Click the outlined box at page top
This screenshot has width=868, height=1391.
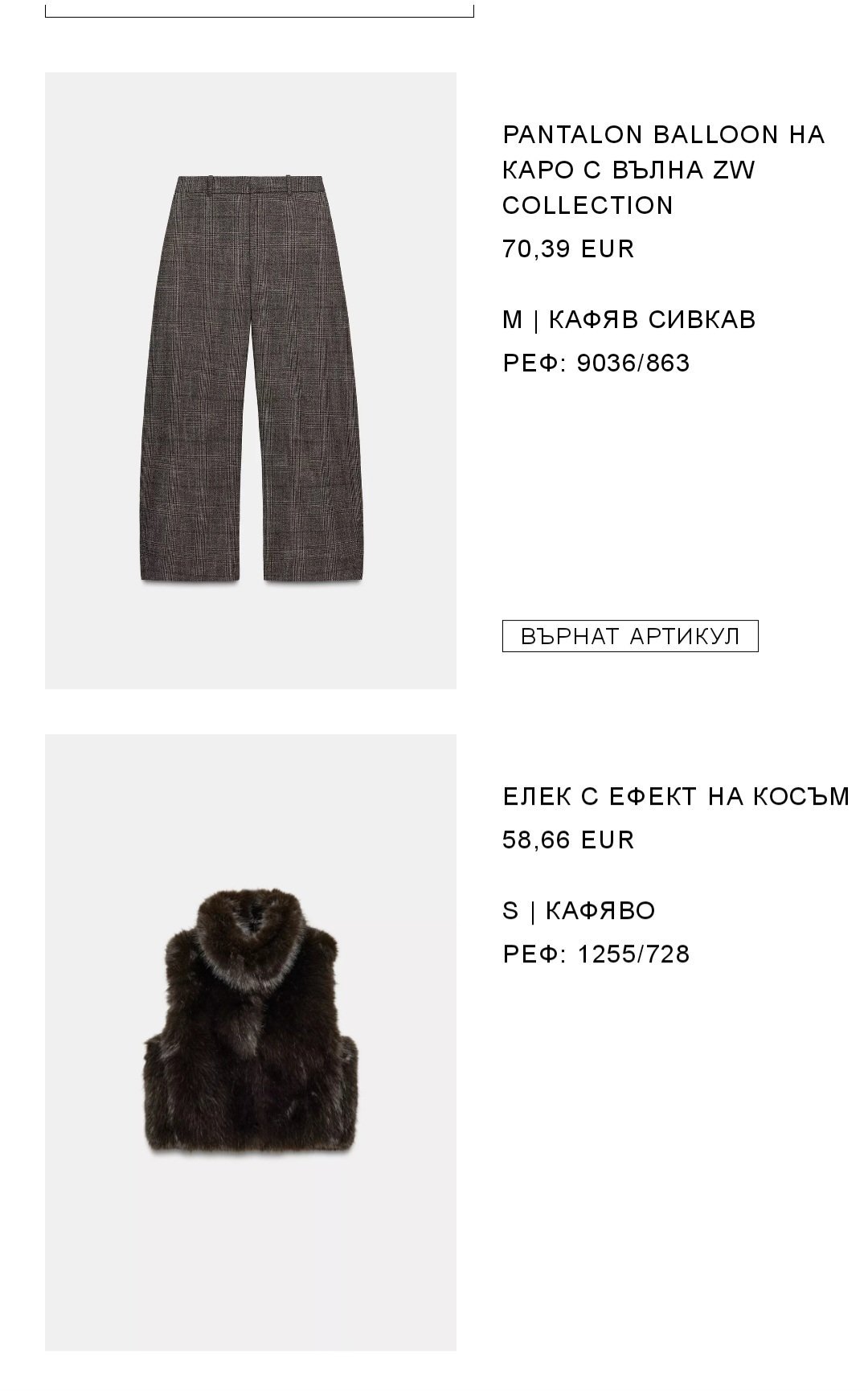(260, 9)
